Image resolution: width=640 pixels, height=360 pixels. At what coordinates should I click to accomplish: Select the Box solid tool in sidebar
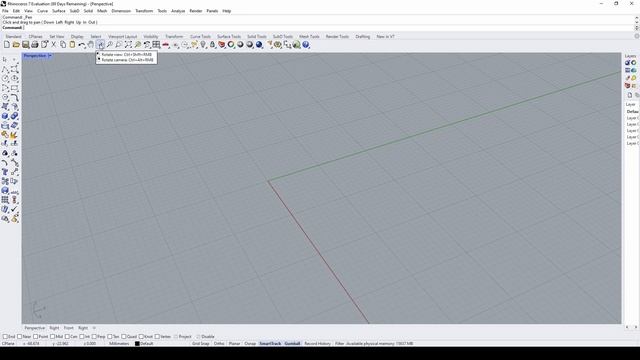click(5, 116)
